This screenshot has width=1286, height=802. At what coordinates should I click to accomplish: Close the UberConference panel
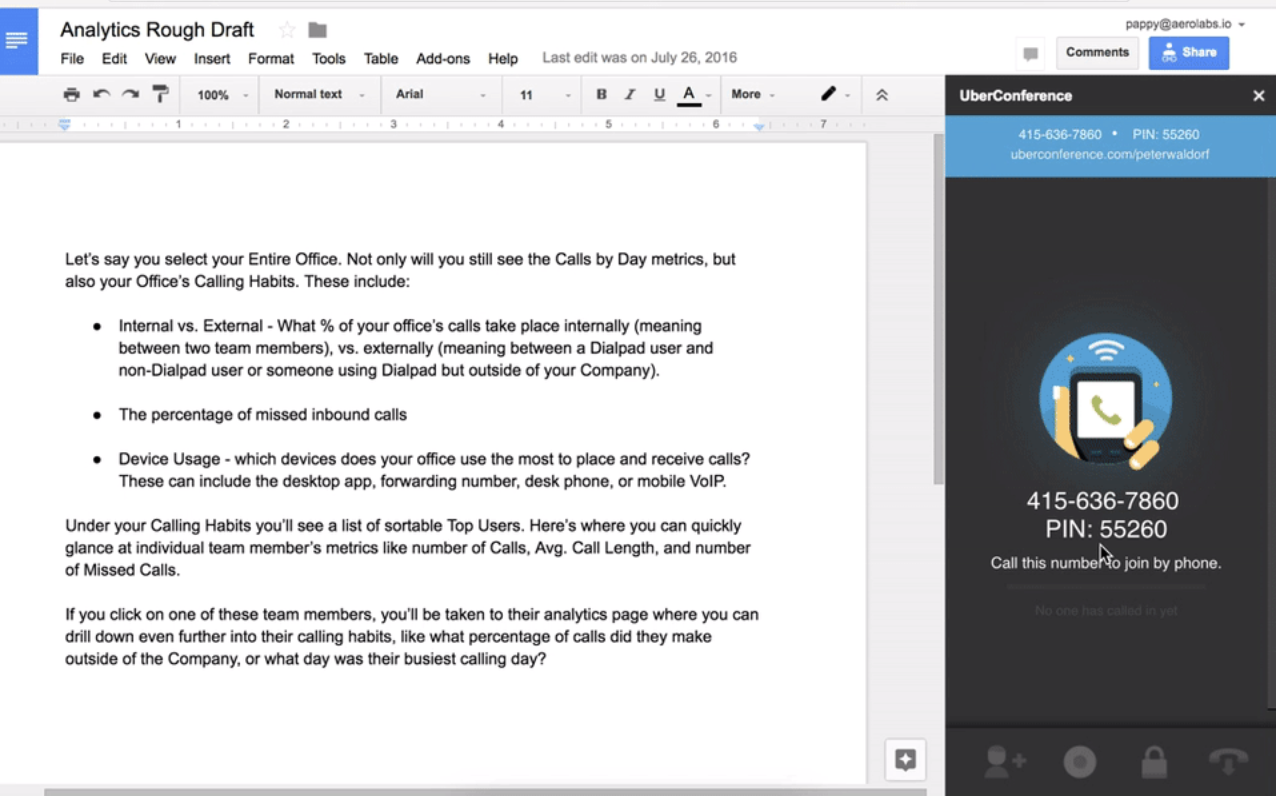[1259, 96]
